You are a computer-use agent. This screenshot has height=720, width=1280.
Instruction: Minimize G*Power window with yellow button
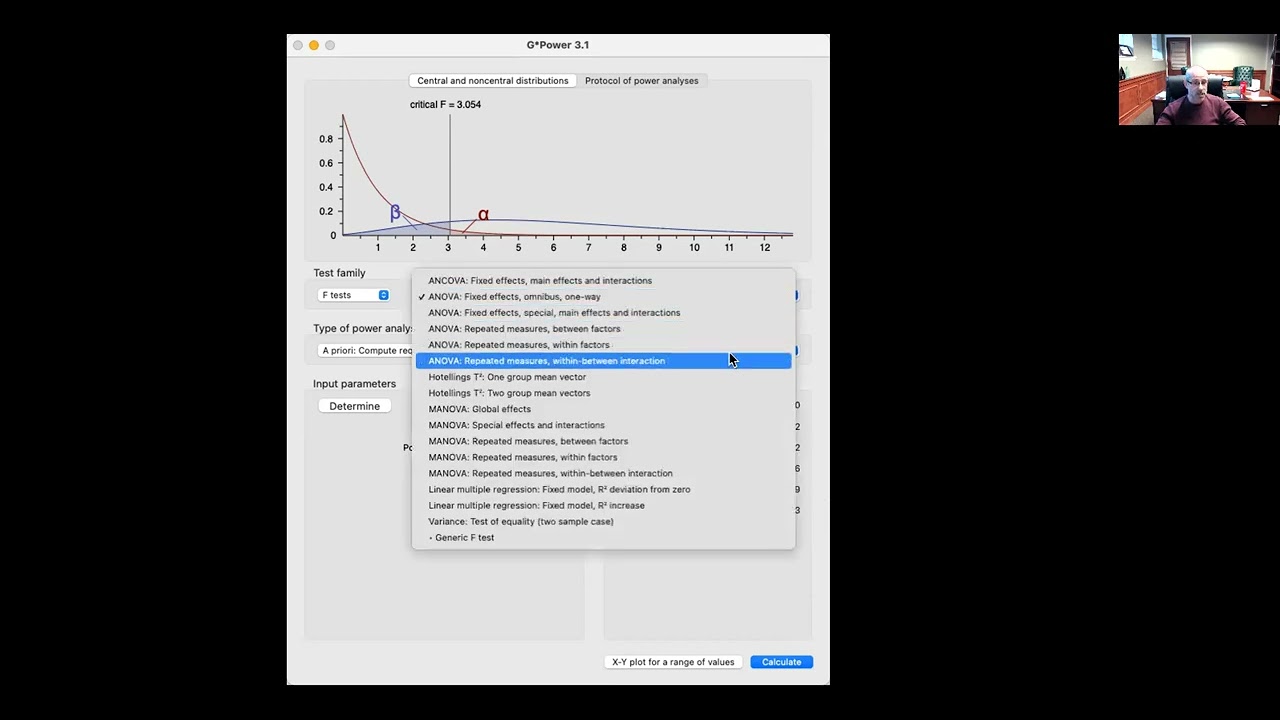(314, 45)
